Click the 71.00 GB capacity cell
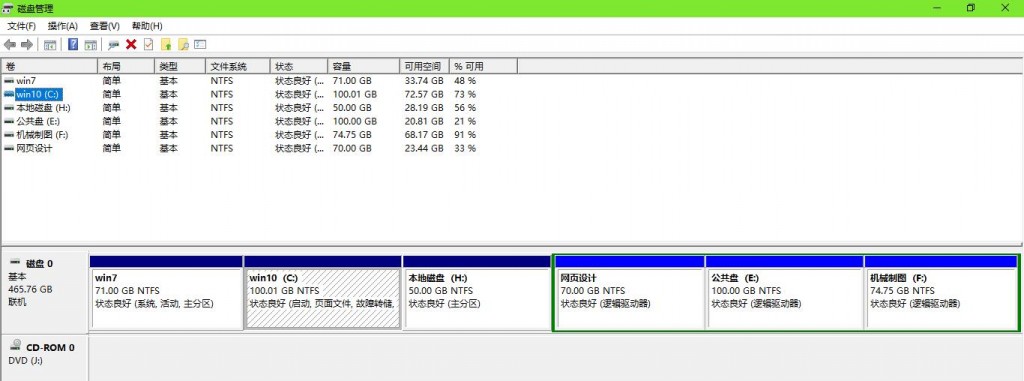Image resolution: width=1024 pixels, height=381 pixels. 352,80
